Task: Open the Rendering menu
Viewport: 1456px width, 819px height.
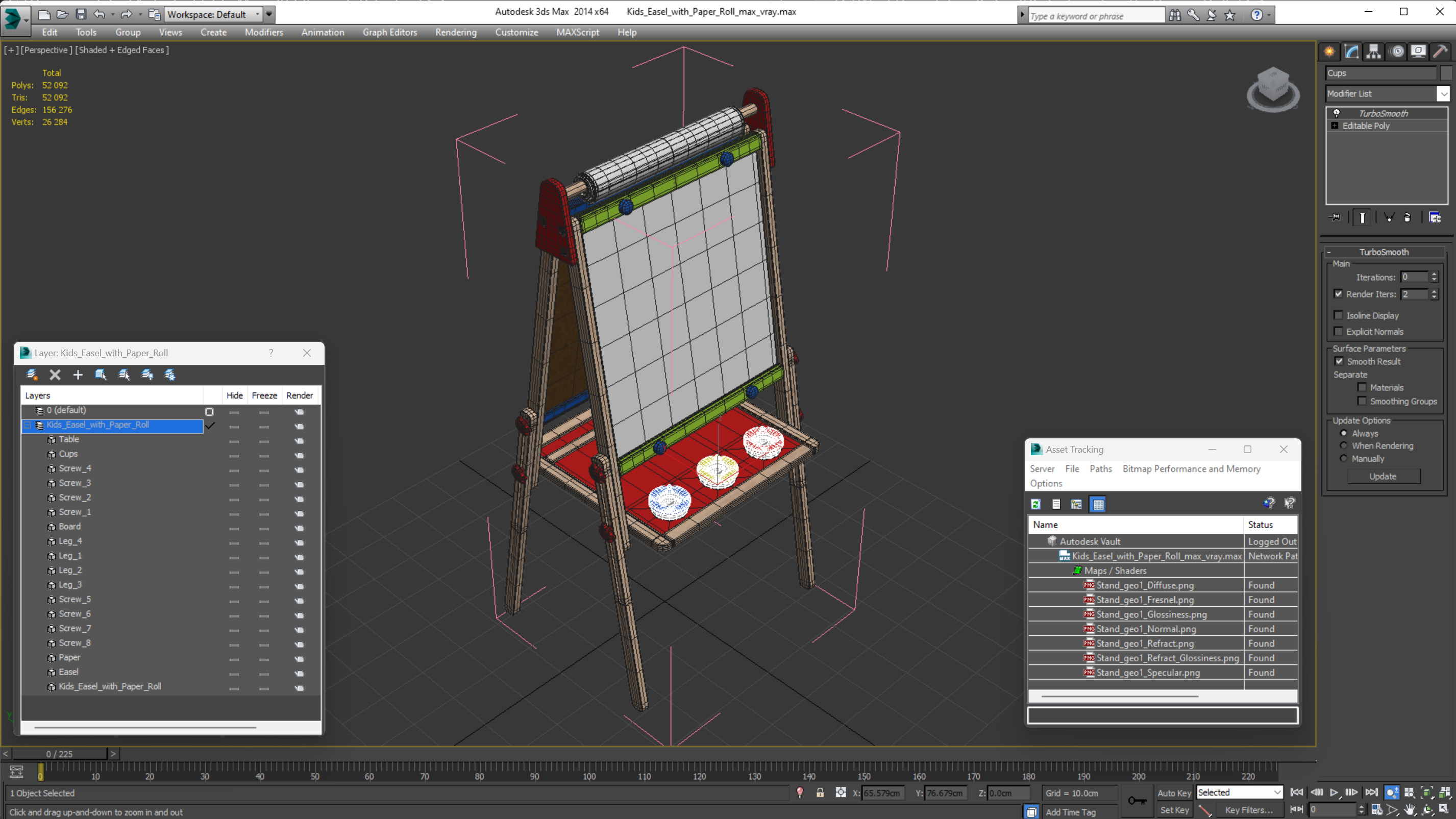Action: (x=456, y=32)
